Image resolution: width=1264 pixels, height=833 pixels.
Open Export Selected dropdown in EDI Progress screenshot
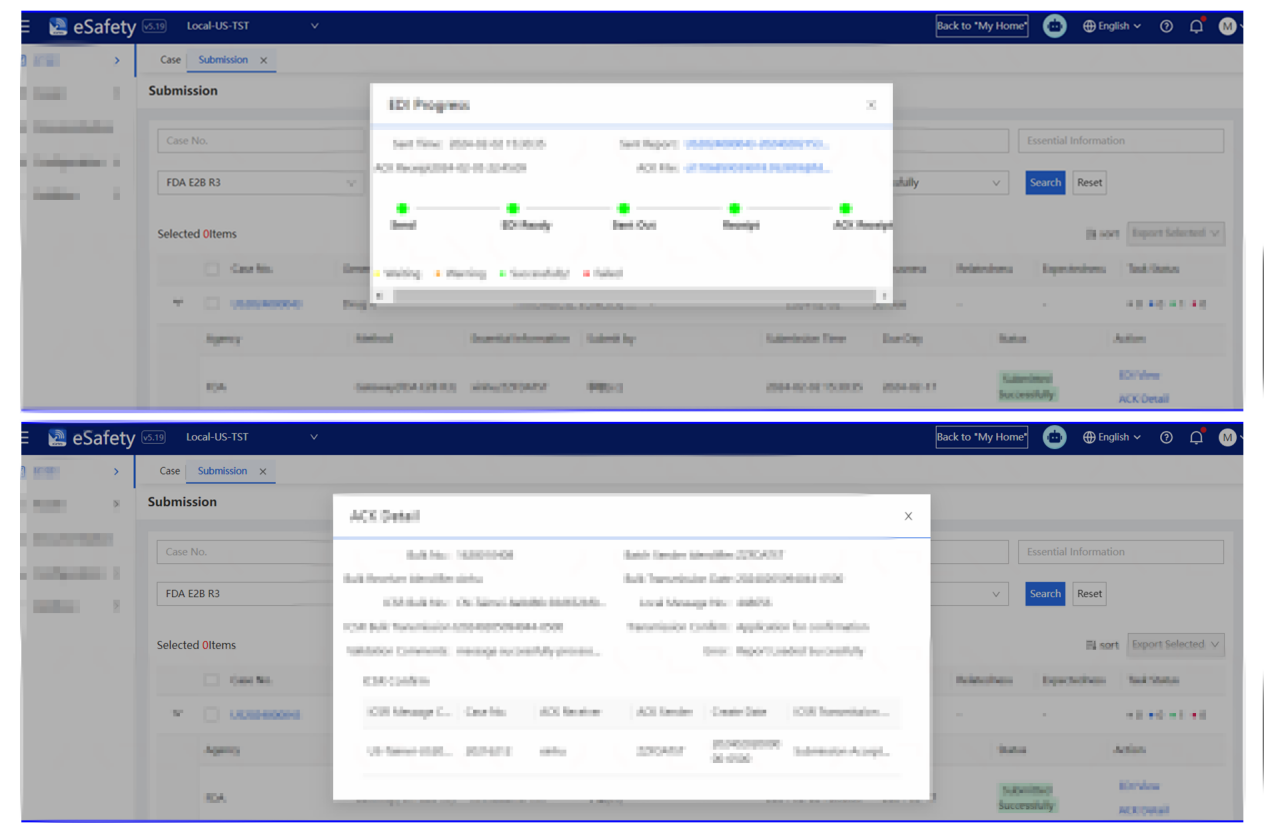[1175, 234]
